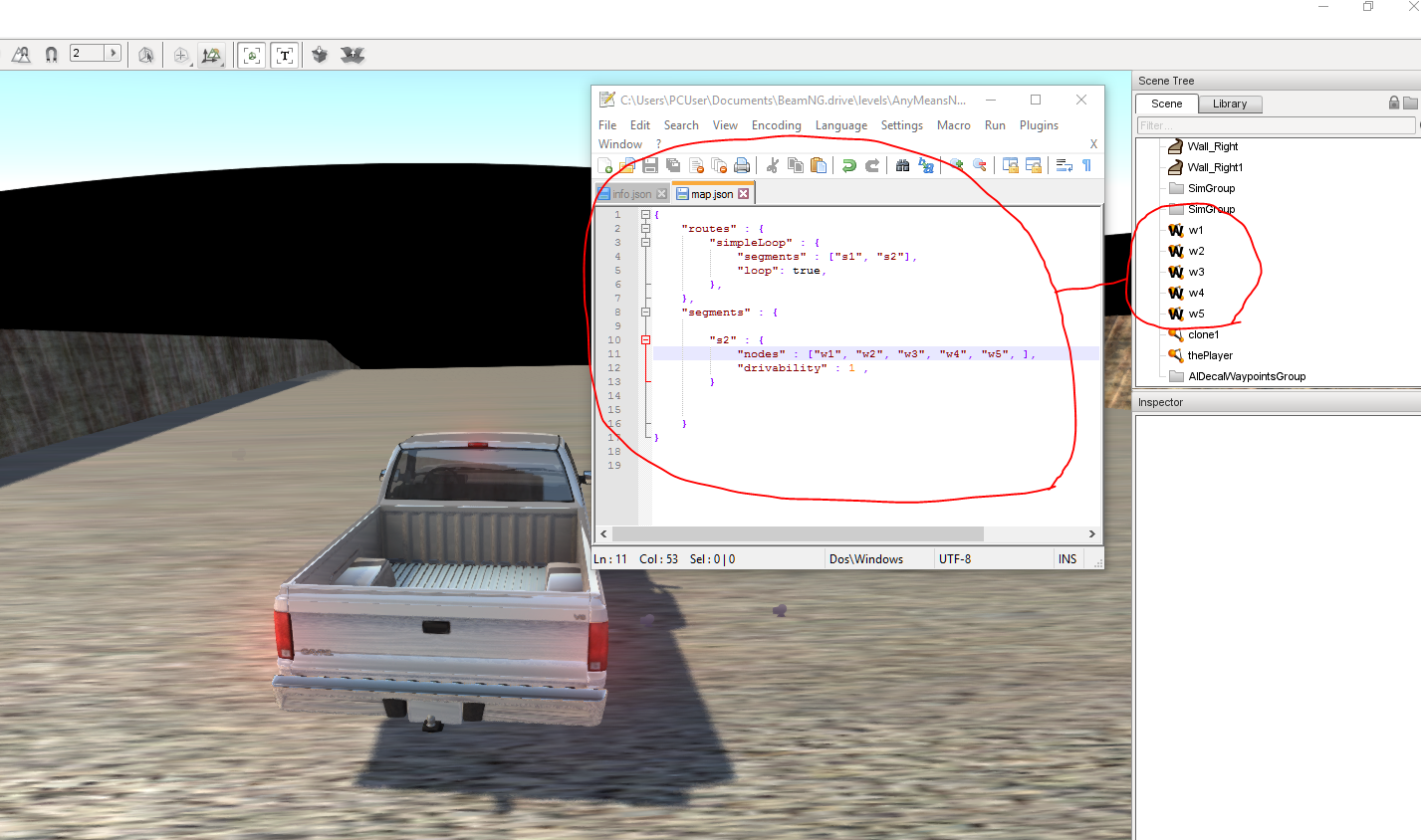This screenshot has height=840, width=1421.
Task: Select the Scene tab in Scene Tree
Action: 1166,104
